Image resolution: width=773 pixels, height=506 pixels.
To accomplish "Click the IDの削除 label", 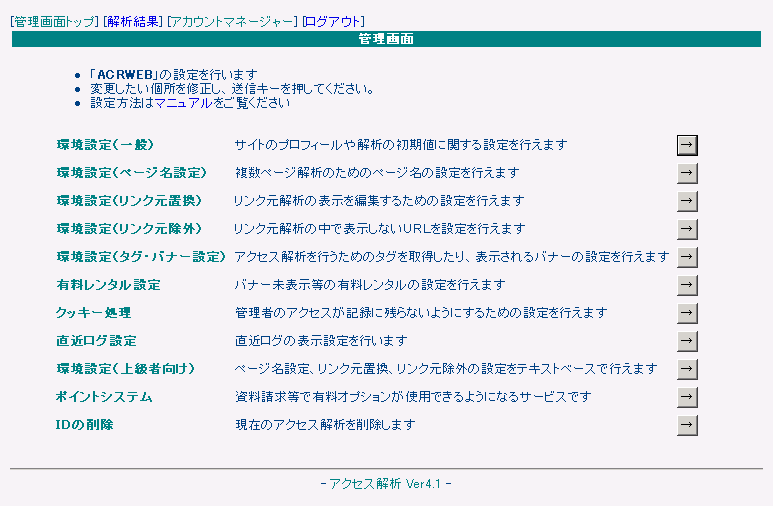I will pos(84,425).
